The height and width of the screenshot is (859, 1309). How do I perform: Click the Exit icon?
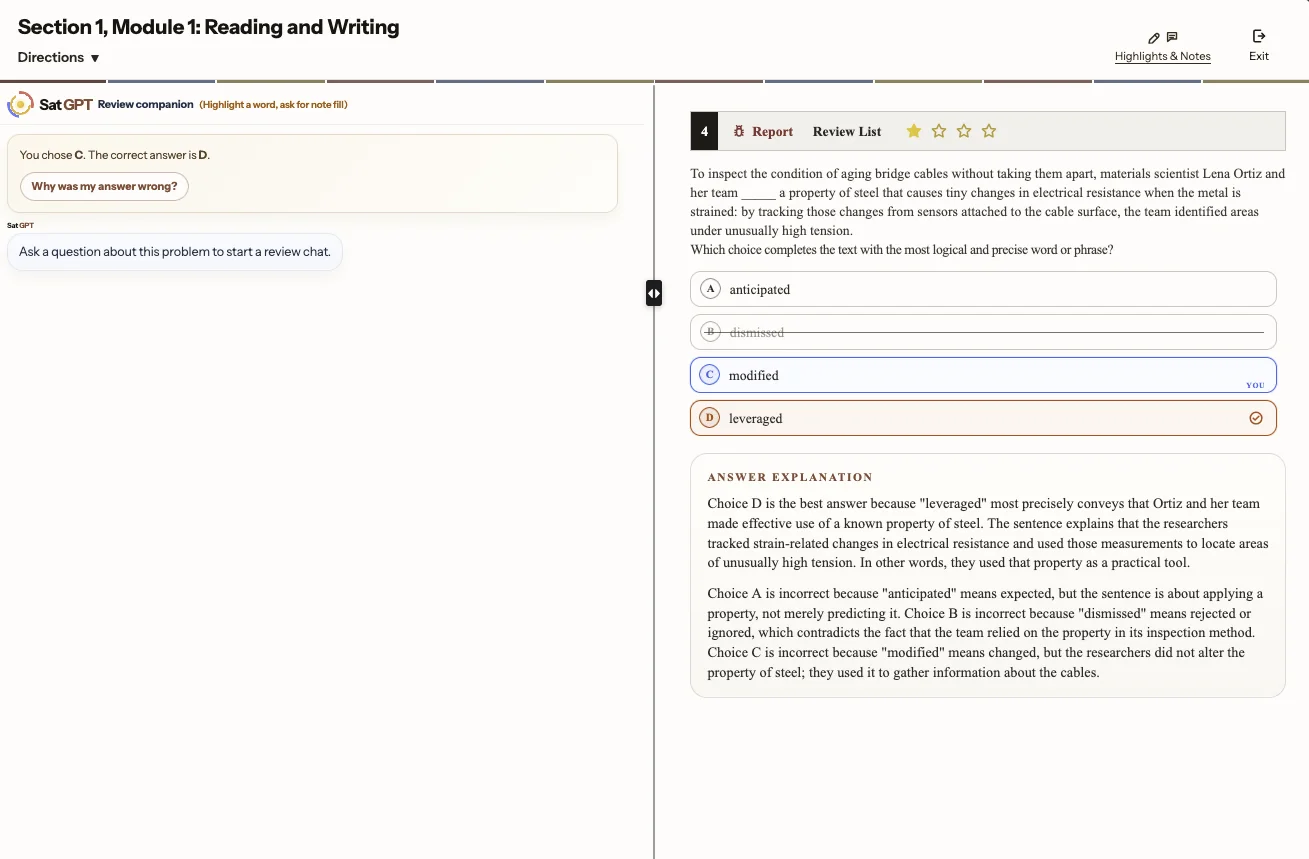point(1259,36)
